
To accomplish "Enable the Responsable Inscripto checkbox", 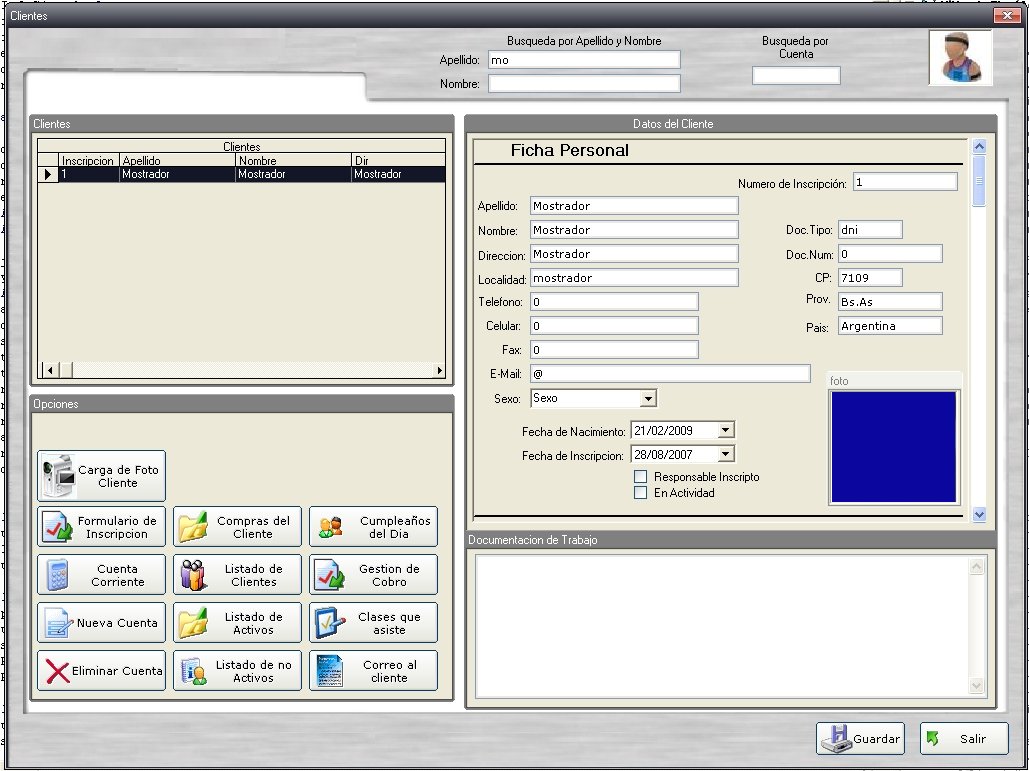I will coord(641,477).
